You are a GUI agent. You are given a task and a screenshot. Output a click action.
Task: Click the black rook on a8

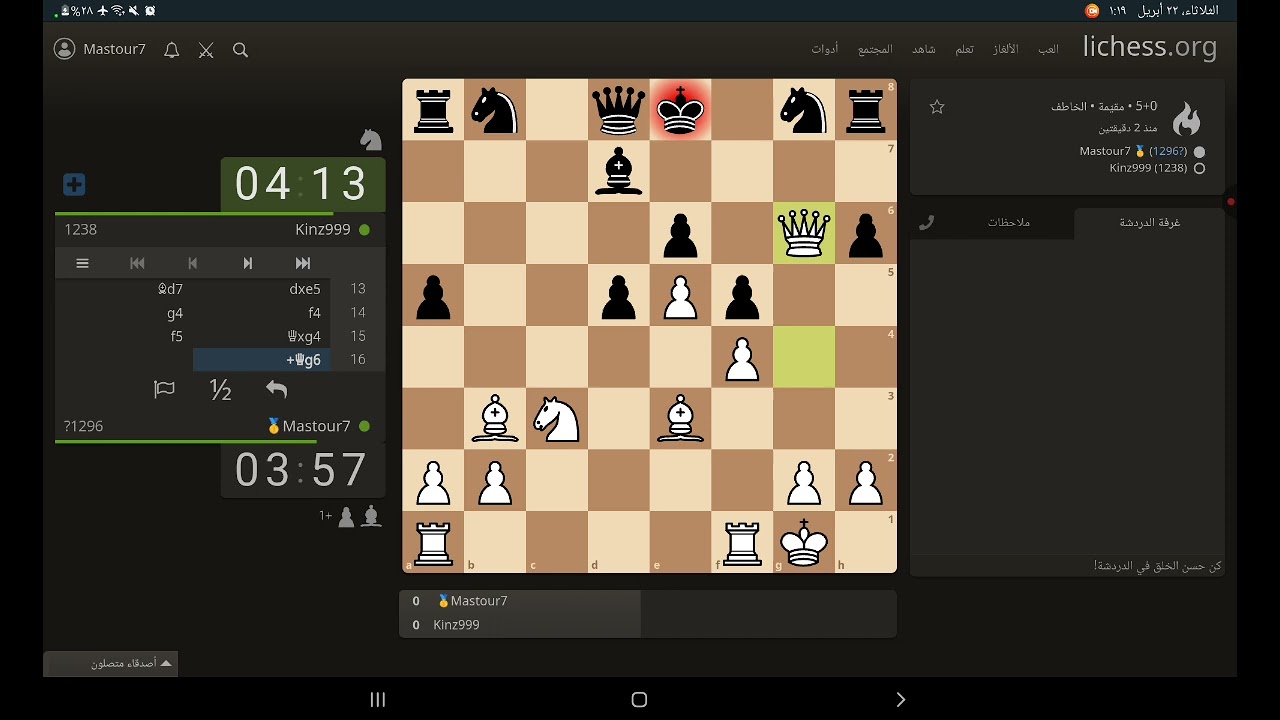pyautogui.click(x=432, y=109)
